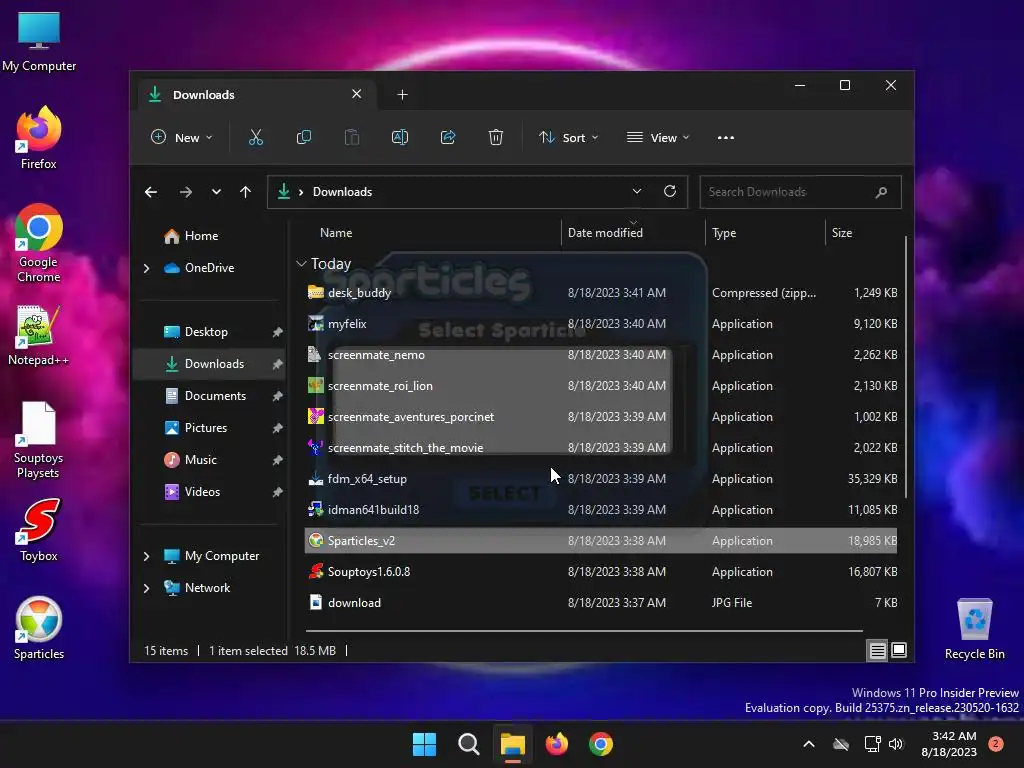Image resolution: width=1024 pixels, height=768 pixels.
Task: Select idman641build18 file
Action: [601, 510]
